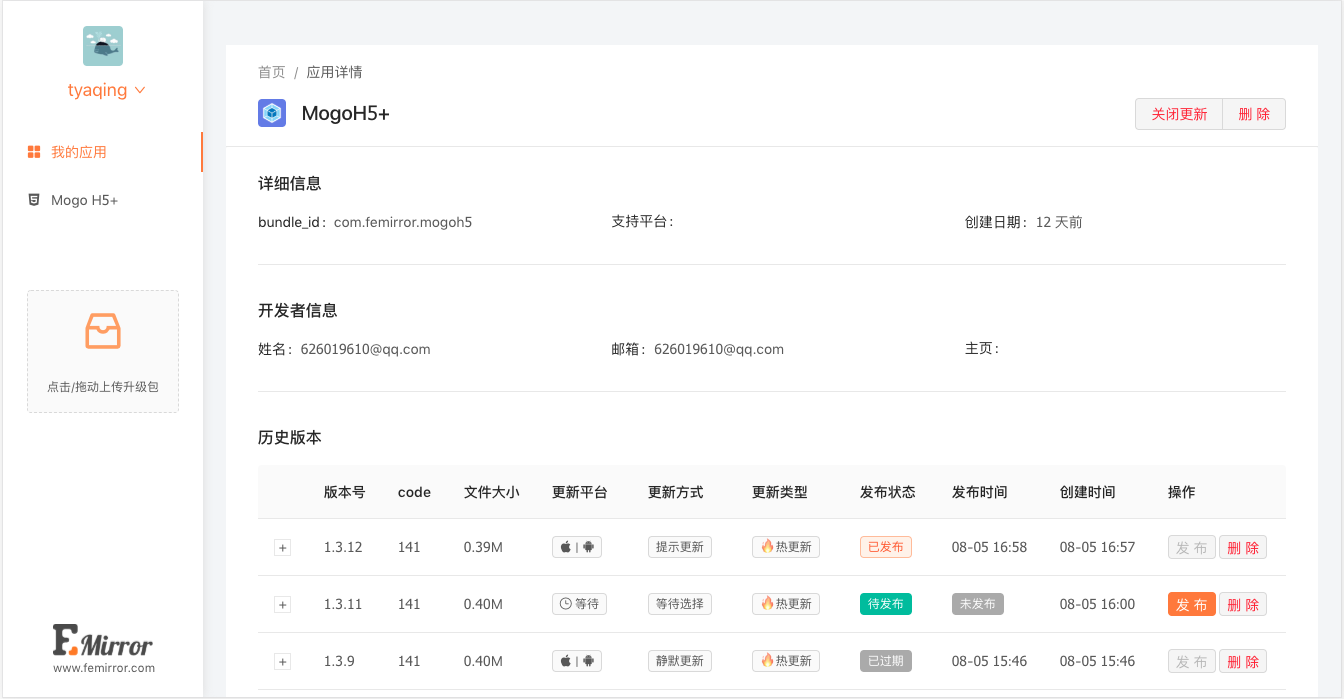Click Apple/Android platform tag in row 1.3.9
1344x699 pixels.
577,661
